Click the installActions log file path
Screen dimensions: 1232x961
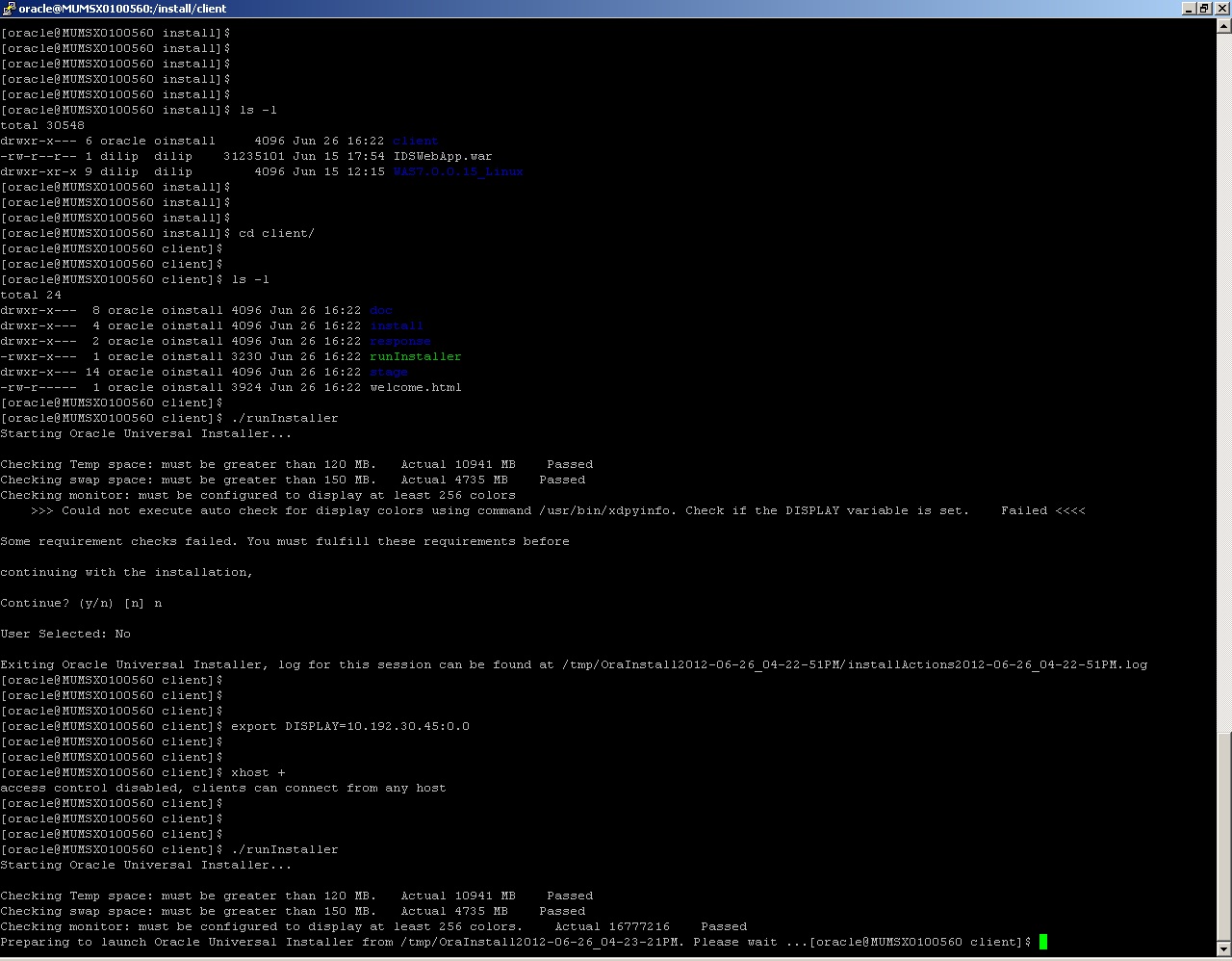pyautogui.click(x=855, y=664)
